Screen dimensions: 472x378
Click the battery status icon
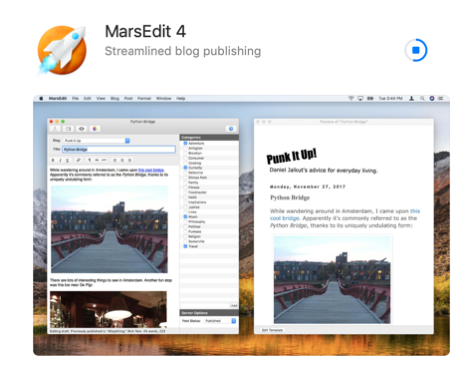pos(370,98)
